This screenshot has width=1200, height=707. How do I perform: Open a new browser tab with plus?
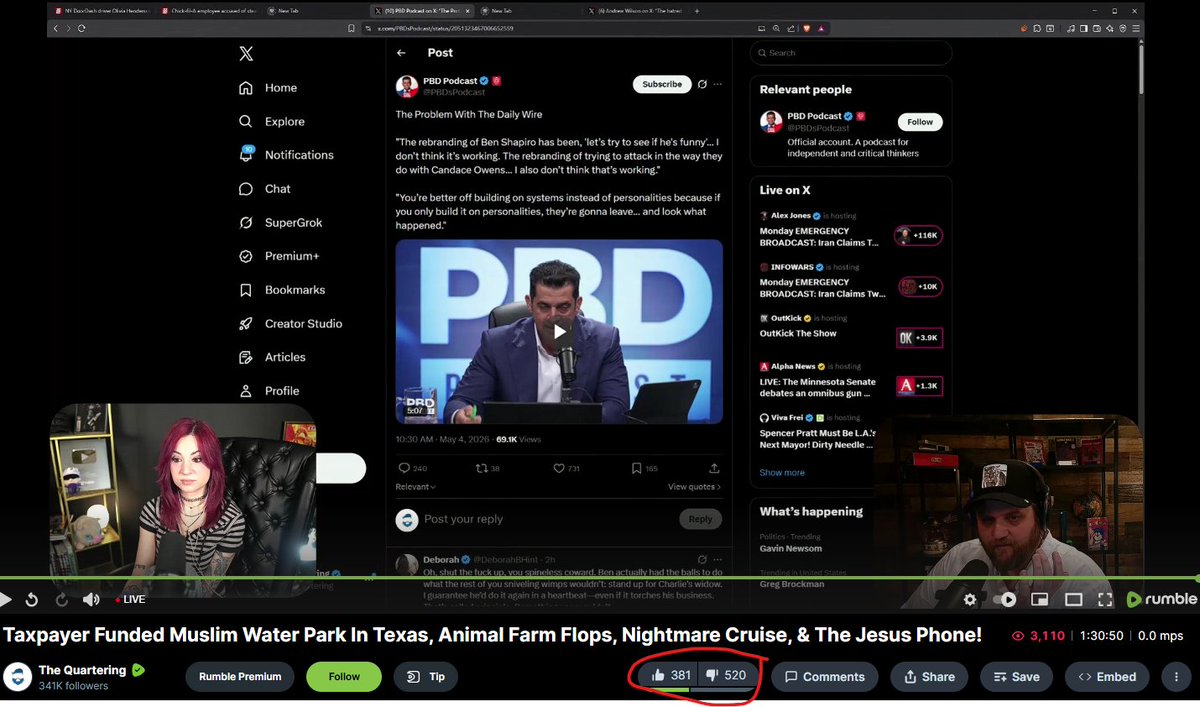(697, 10)
